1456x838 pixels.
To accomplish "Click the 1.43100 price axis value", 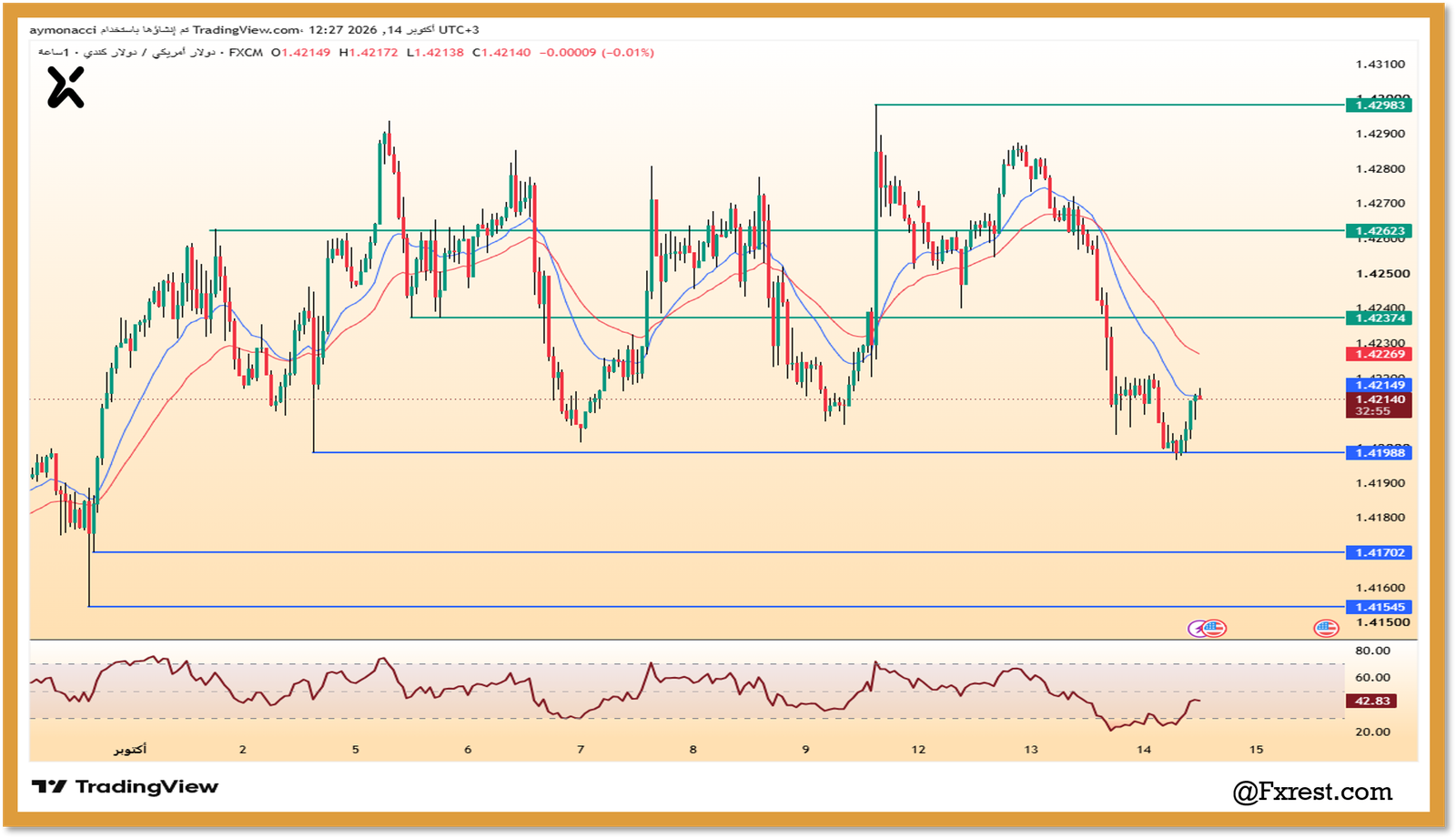I will [x=1380, y=64].
